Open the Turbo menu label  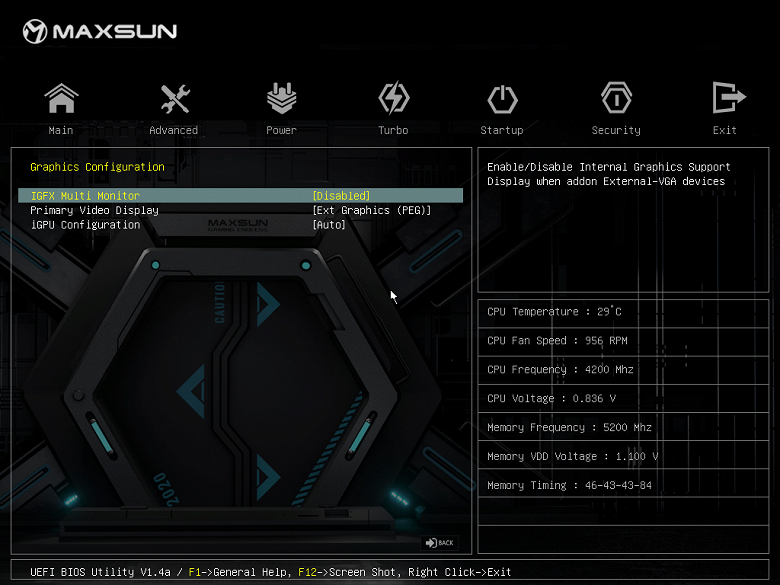(393, 130)
